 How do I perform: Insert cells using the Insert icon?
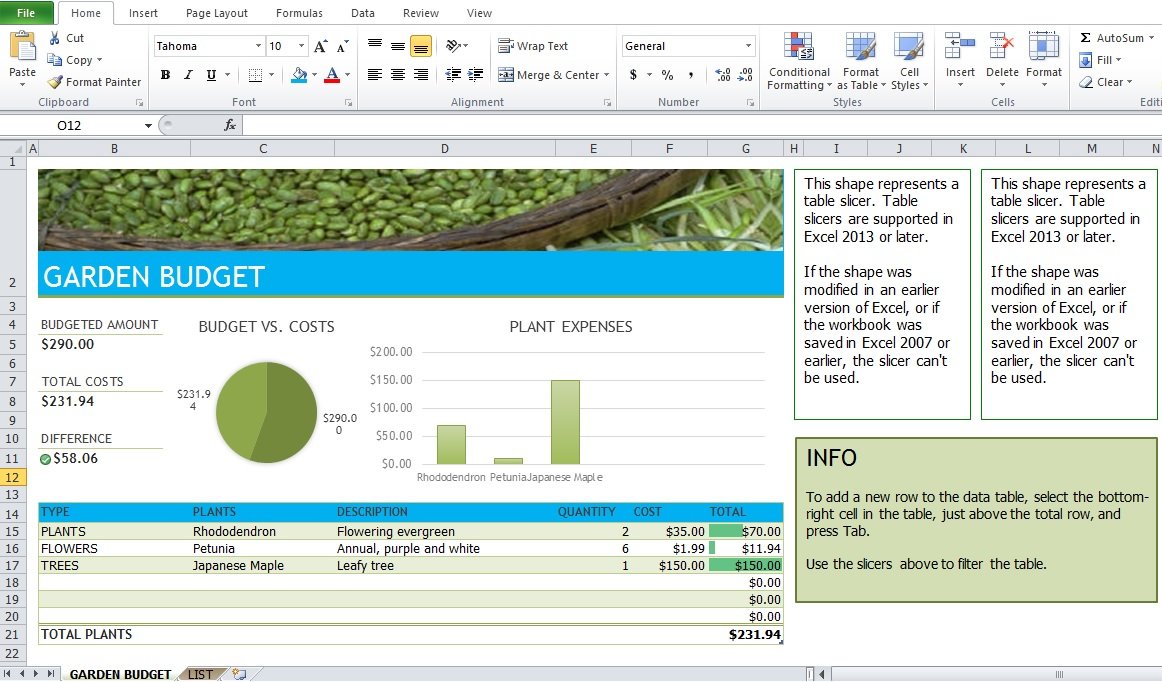point(960,46)
